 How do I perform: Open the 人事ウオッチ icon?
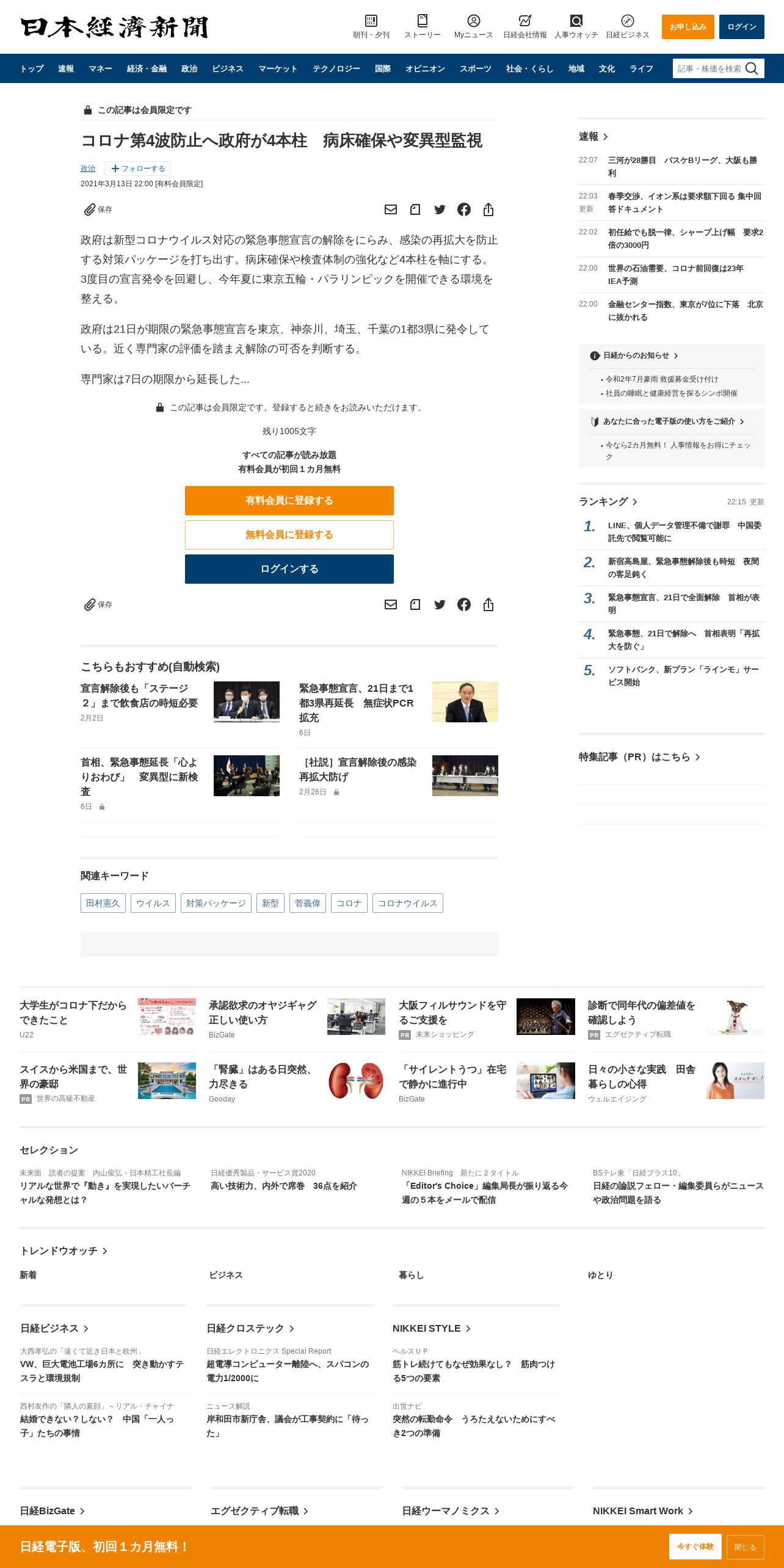coord(576,21)
